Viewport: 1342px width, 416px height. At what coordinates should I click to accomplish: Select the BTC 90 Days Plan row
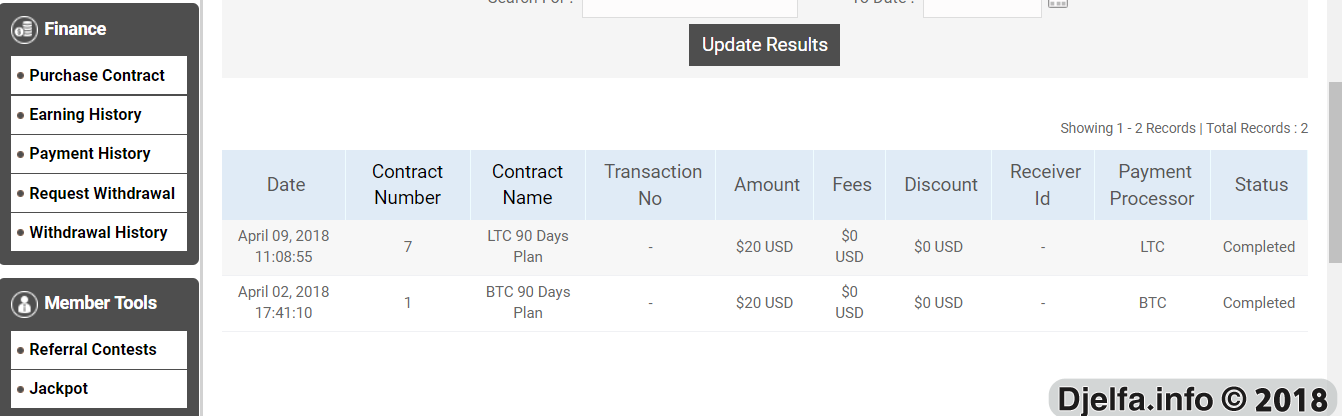(764, 303)
